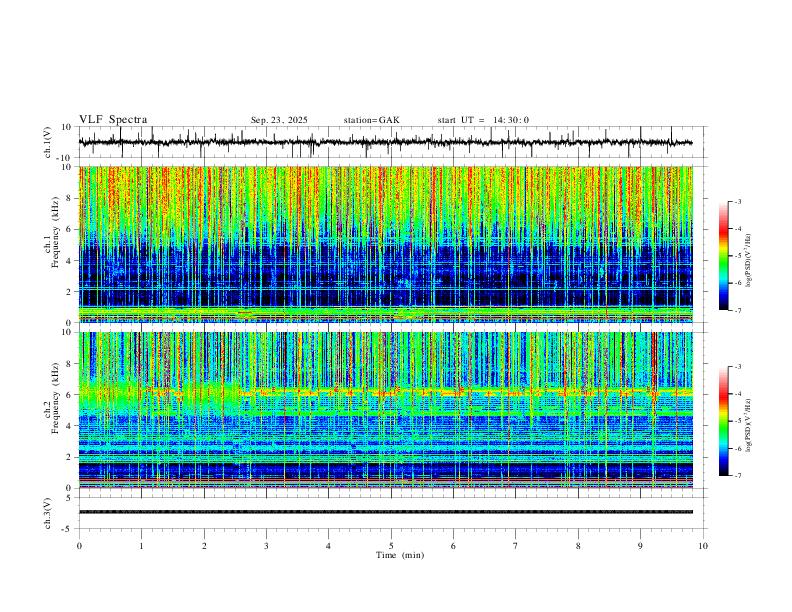
Task: Click the "3" tick on the time axis
Action: click(x=266, y=546)
